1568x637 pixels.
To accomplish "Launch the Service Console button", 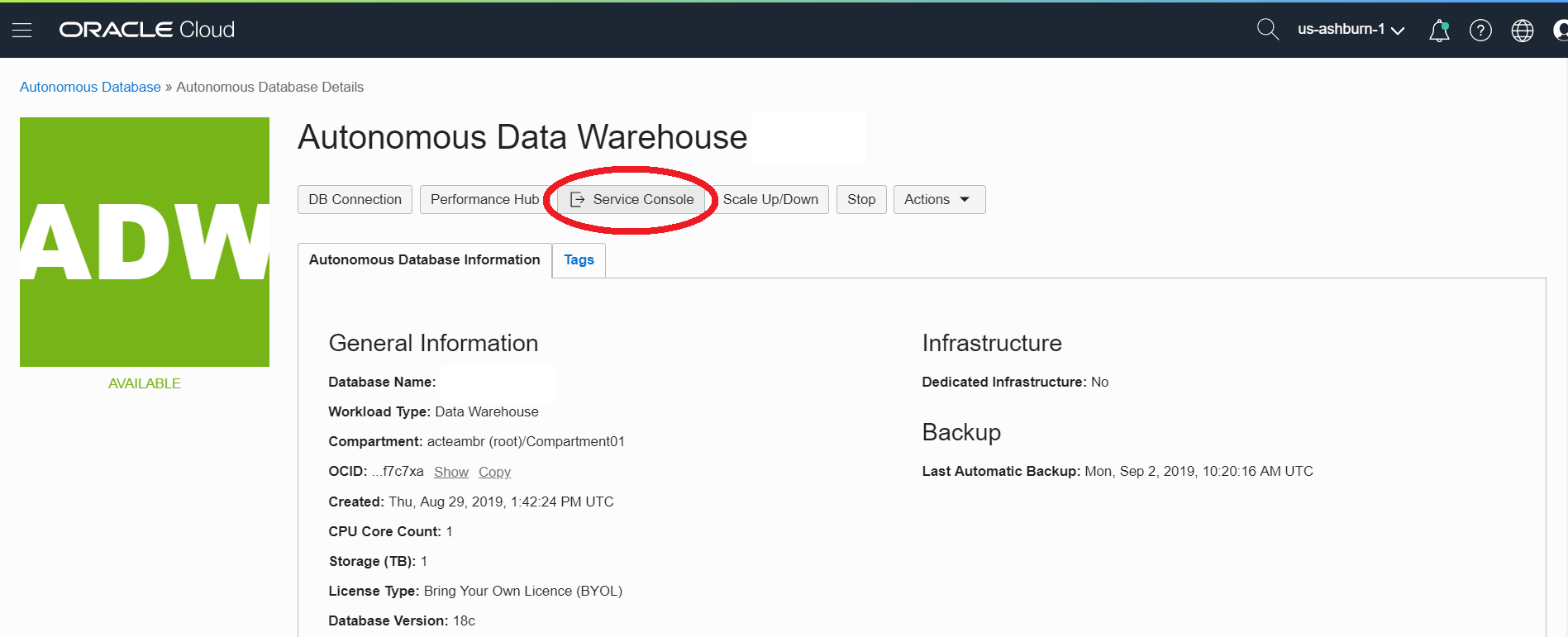I will coord(631,199).
